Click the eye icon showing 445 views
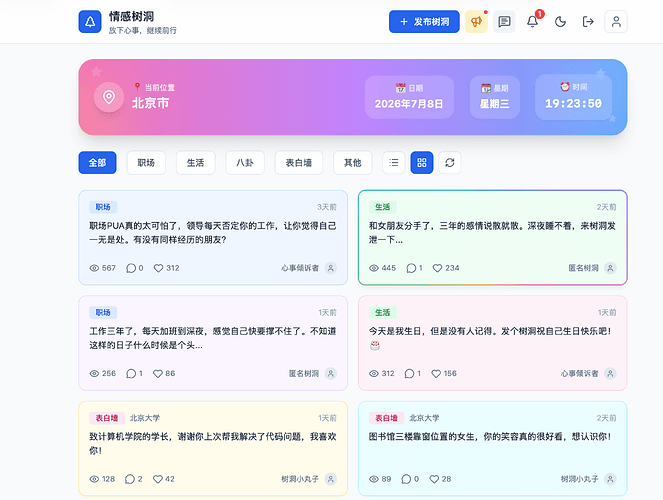Image resolution: width=663 pixels, height=500 pixels. point(374,268)
